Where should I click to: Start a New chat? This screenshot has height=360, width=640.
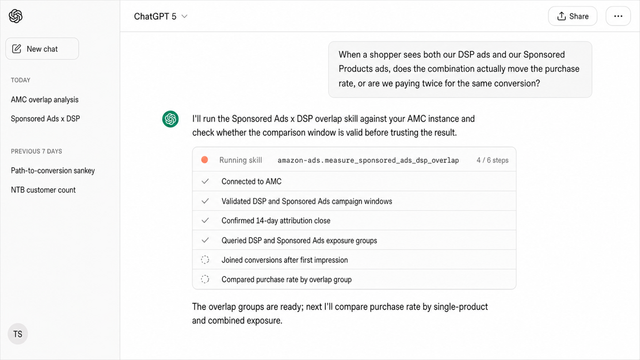[x=42, y=49]
